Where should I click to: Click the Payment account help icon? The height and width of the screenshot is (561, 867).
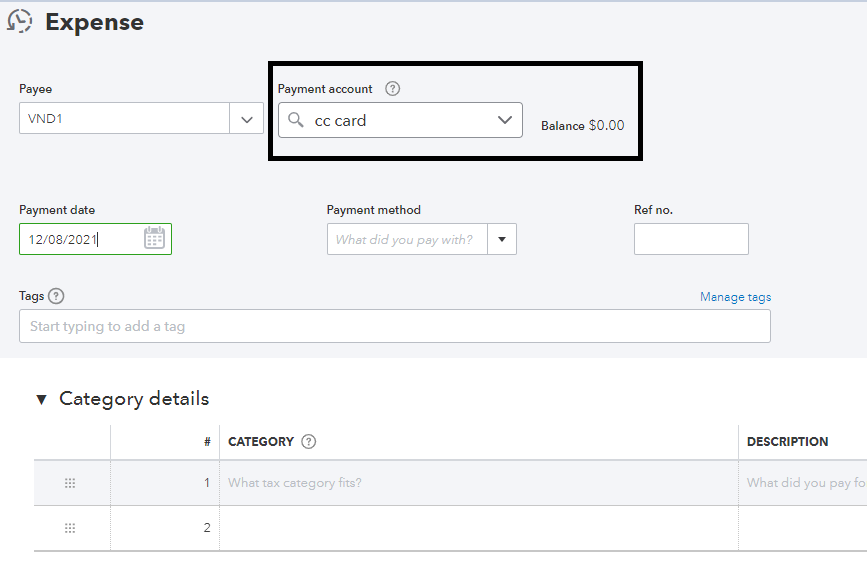click(x=393, y=88)
